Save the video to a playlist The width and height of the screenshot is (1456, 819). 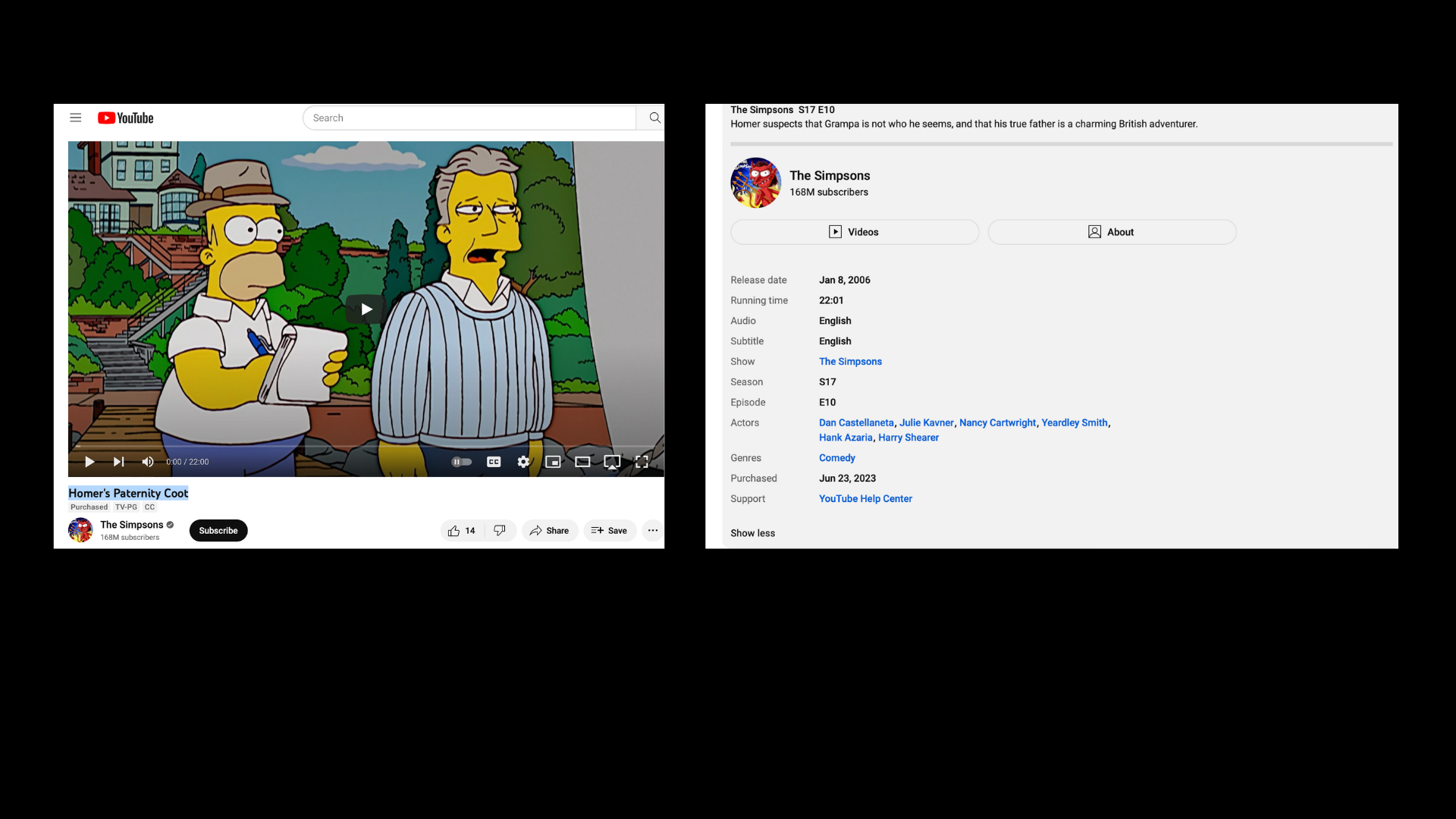[610, 531]
